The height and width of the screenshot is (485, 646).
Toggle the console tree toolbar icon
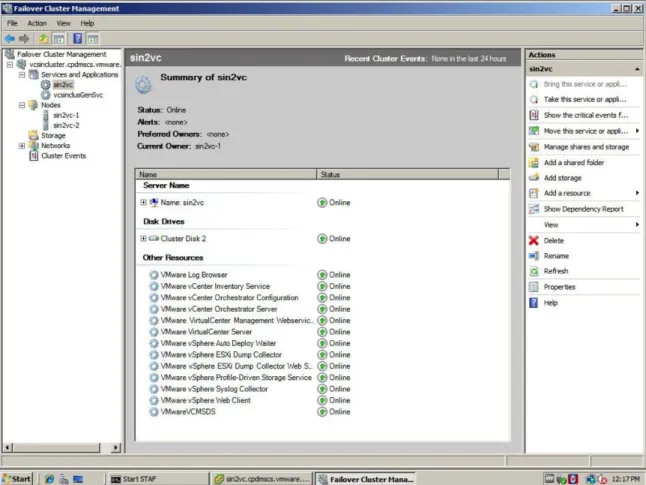point(59,39)
